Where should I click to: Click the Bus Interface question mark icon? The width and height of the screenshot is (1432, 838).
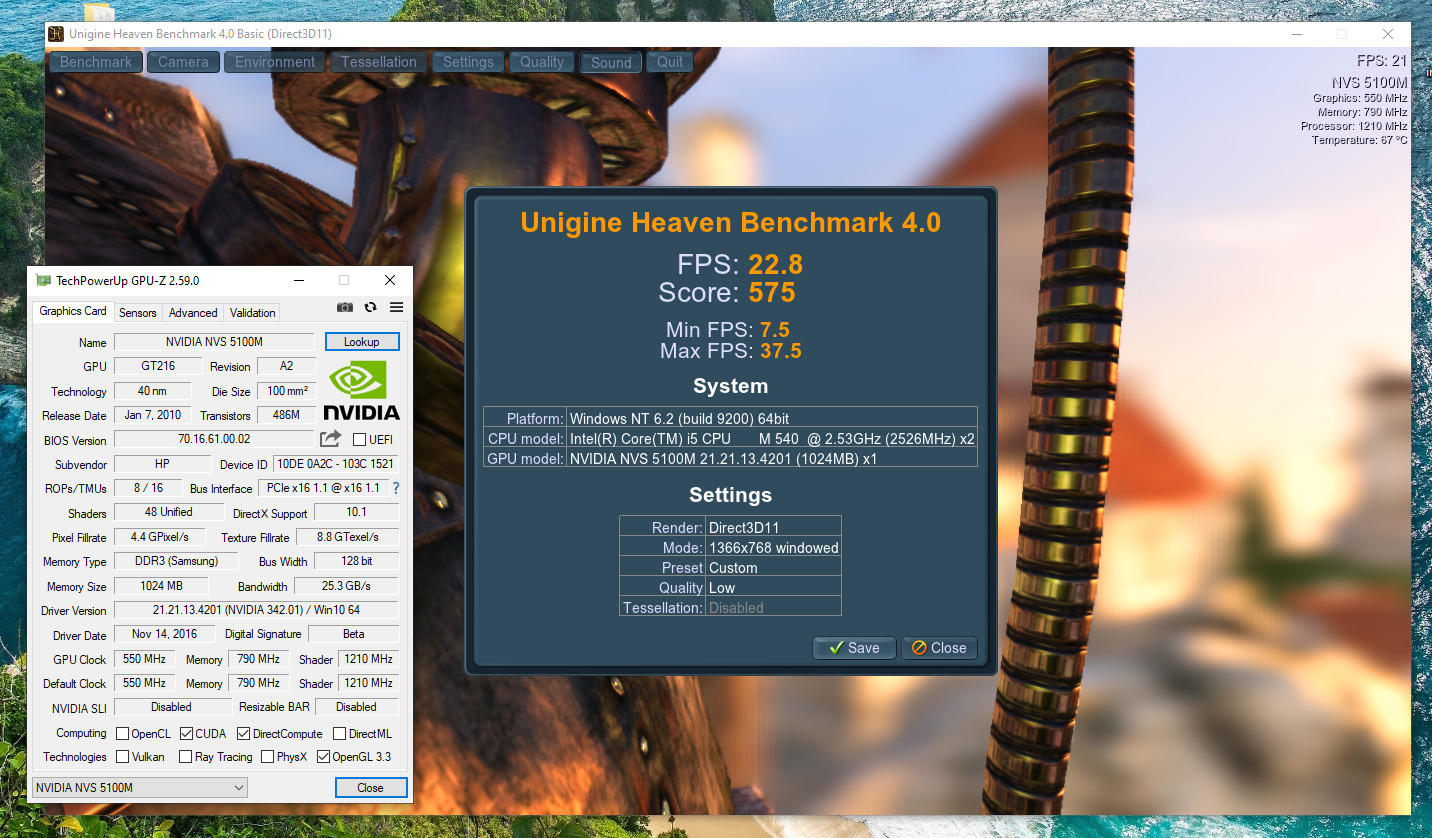pos(396,488)
